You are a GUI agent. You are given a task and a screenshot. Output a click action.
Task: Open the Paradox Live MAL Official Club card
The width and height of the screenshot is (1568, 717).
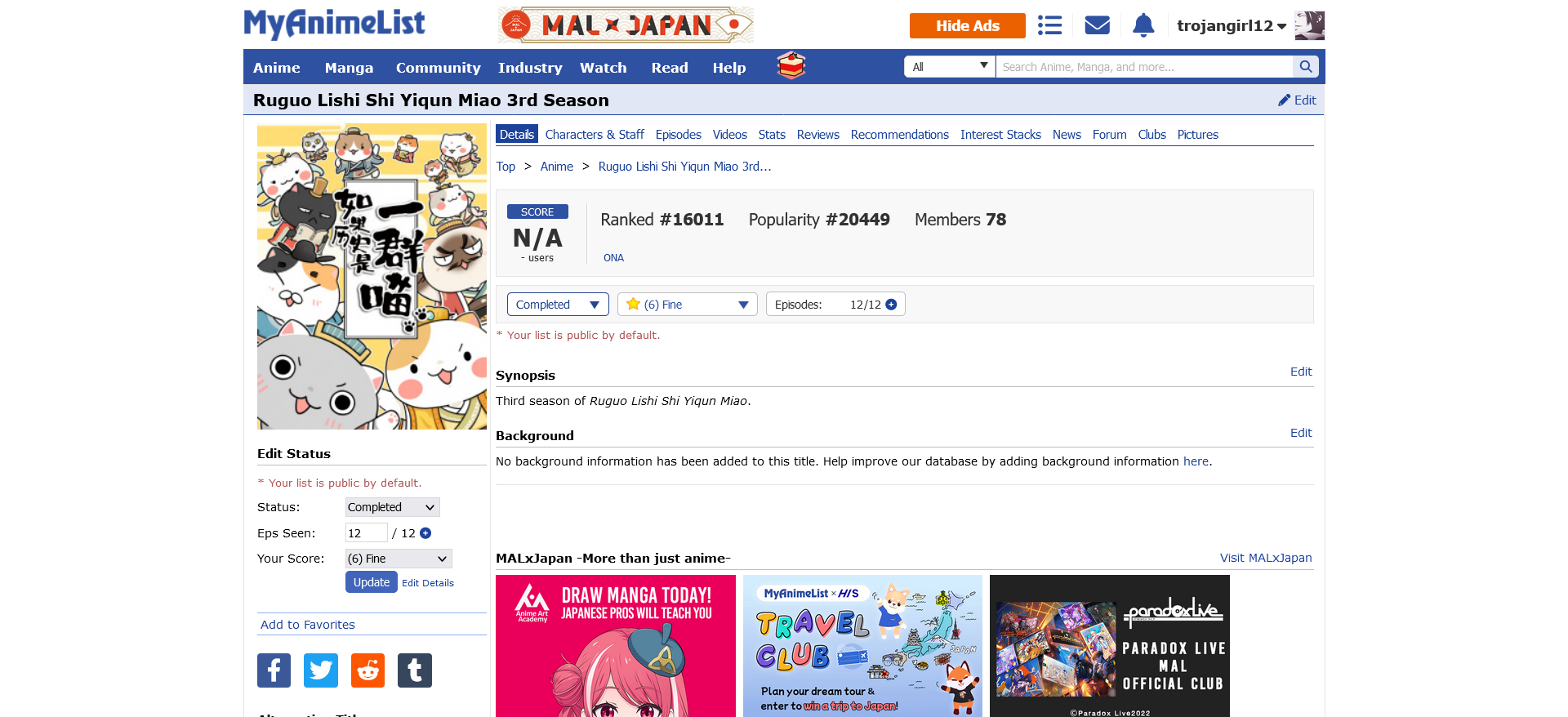click(1110, 646)
